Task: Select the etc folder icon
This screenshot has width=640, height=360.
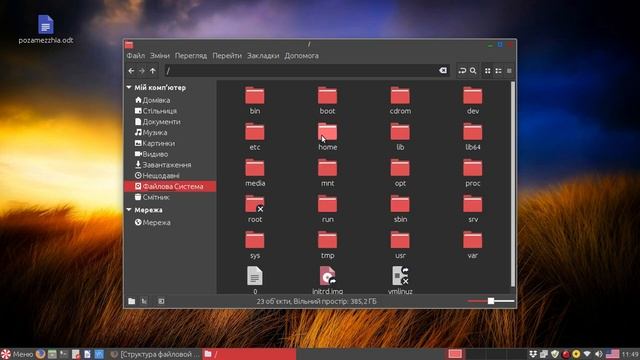Action: tap(255, 132)
